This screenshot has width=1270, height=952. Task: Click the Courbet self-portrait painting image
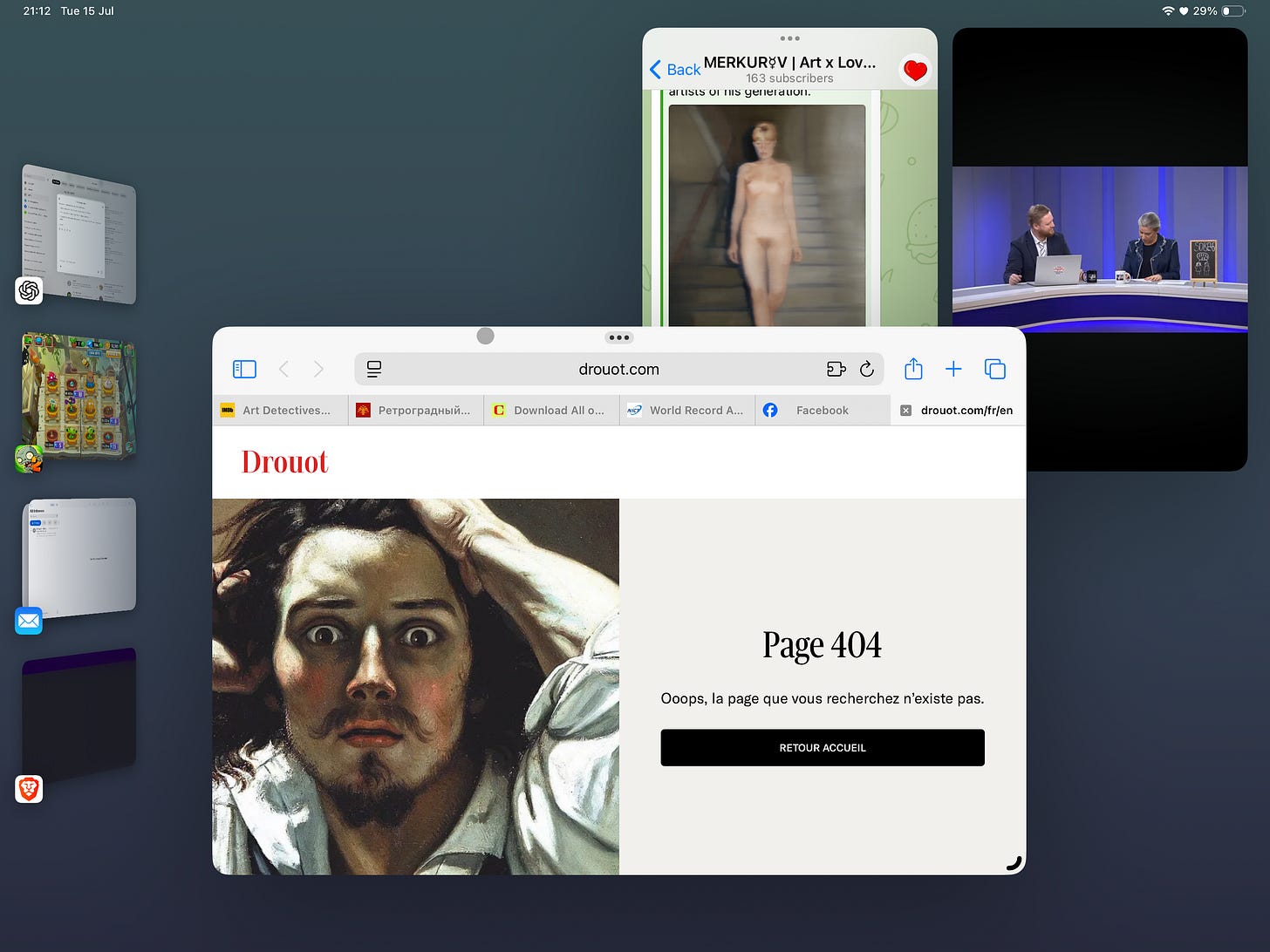416,687
